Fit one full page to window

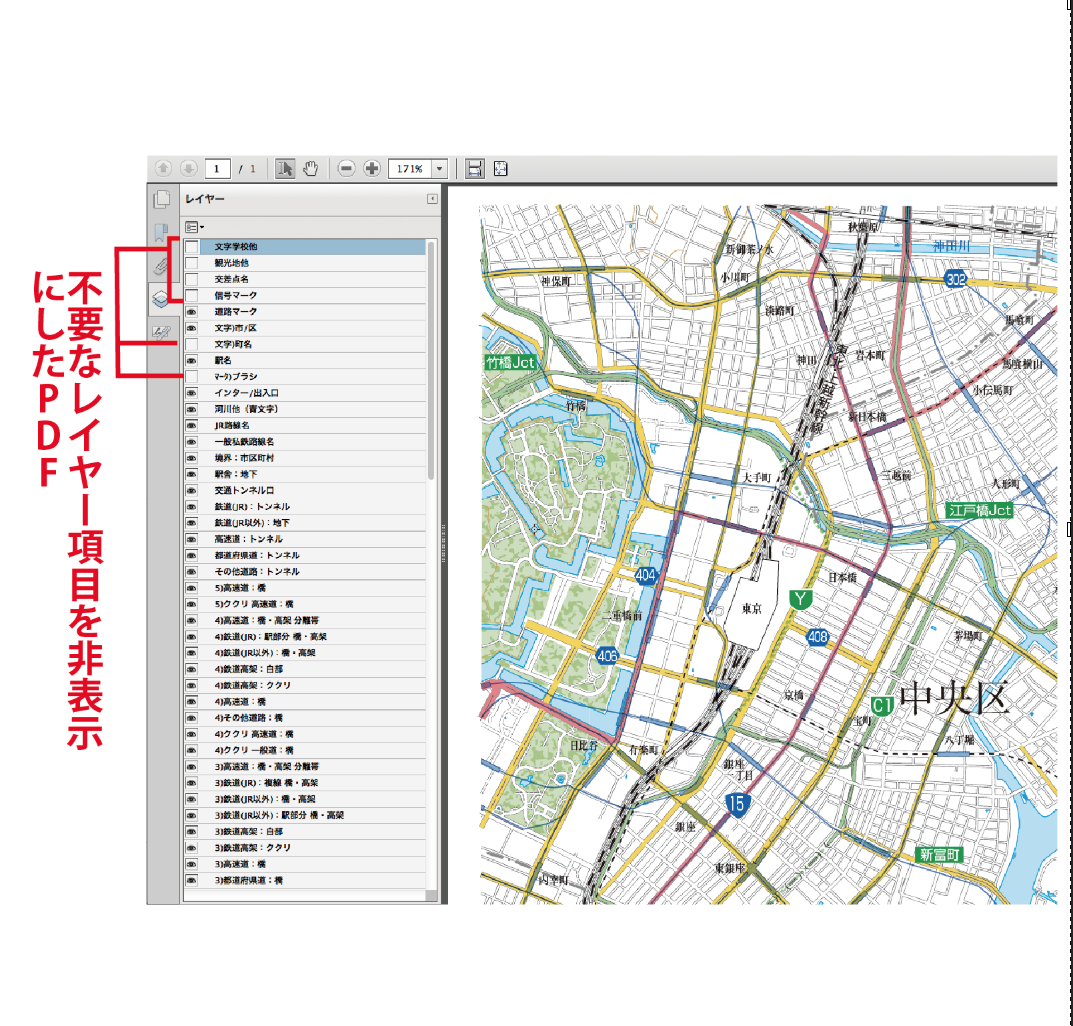click(x=500, y=168)
